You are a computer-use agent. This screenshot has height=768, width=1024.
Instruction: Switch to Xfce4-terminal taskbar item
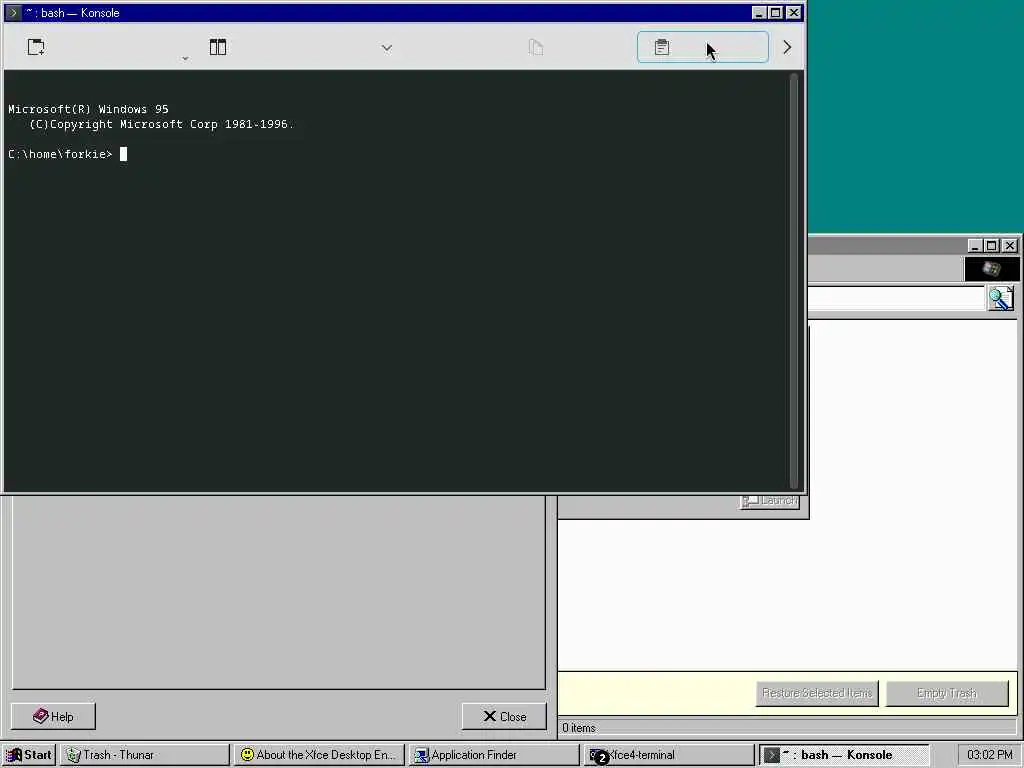click(669, 755)
